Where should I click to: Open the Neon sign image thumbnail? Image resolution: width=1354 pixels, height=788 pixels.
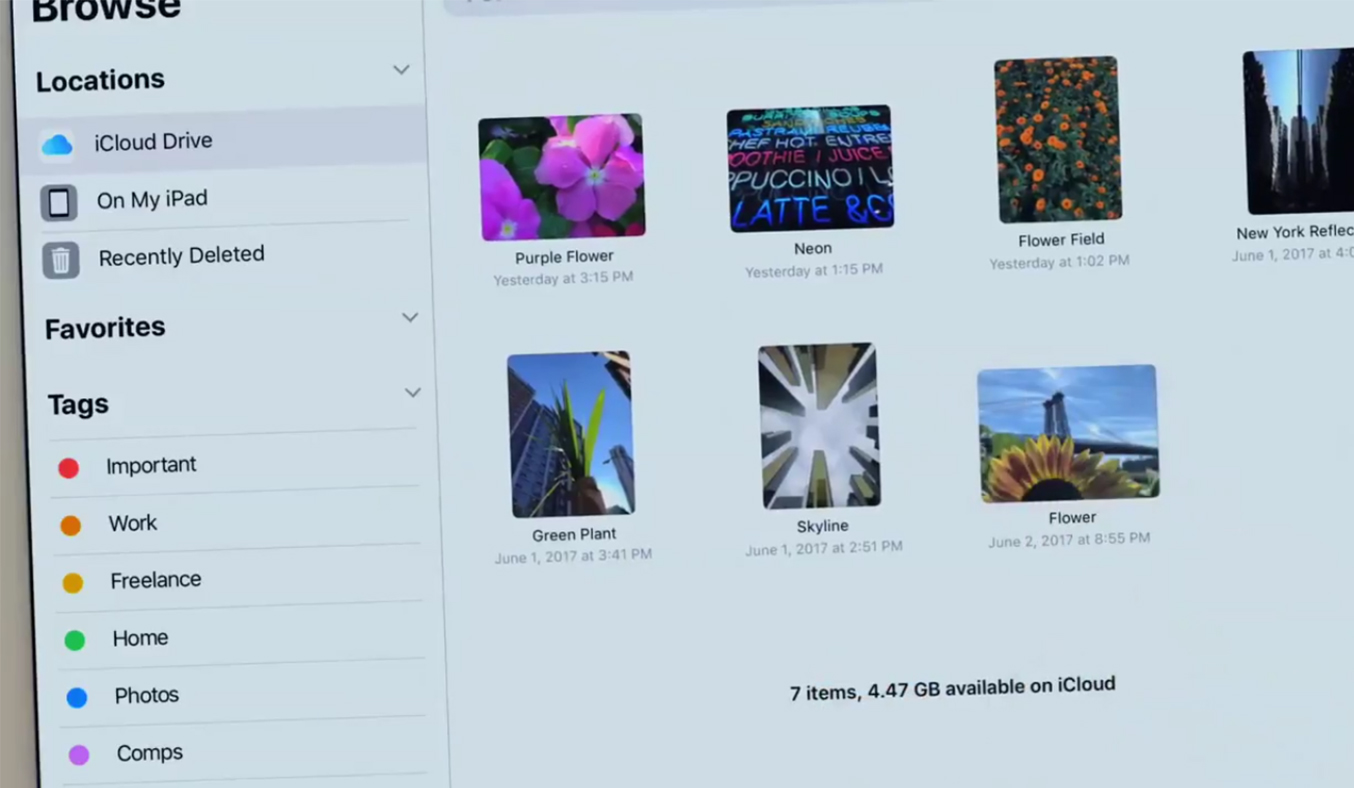click(x=810, y=169)
